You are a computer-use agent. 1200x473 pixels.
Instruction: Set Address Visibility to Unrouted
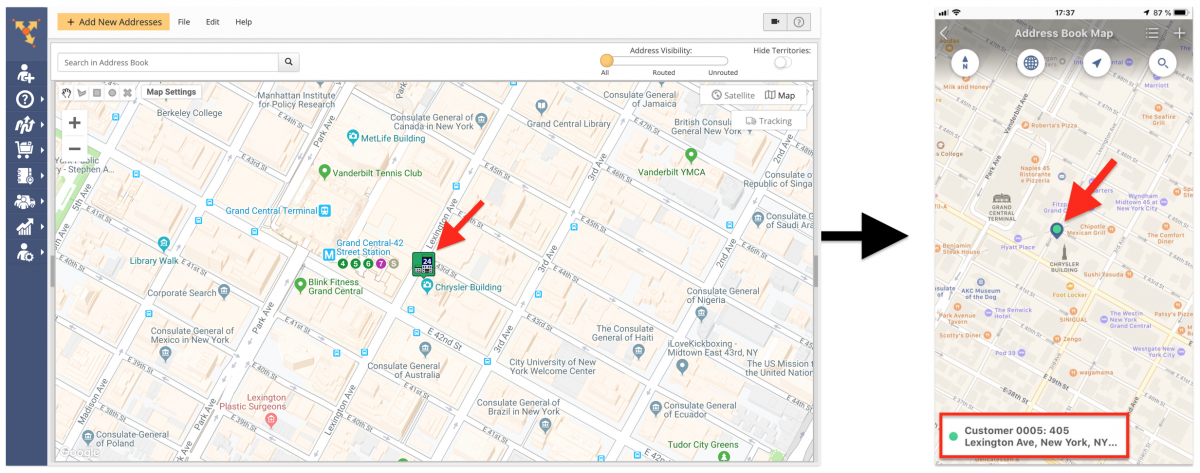[x=723, y=72]
